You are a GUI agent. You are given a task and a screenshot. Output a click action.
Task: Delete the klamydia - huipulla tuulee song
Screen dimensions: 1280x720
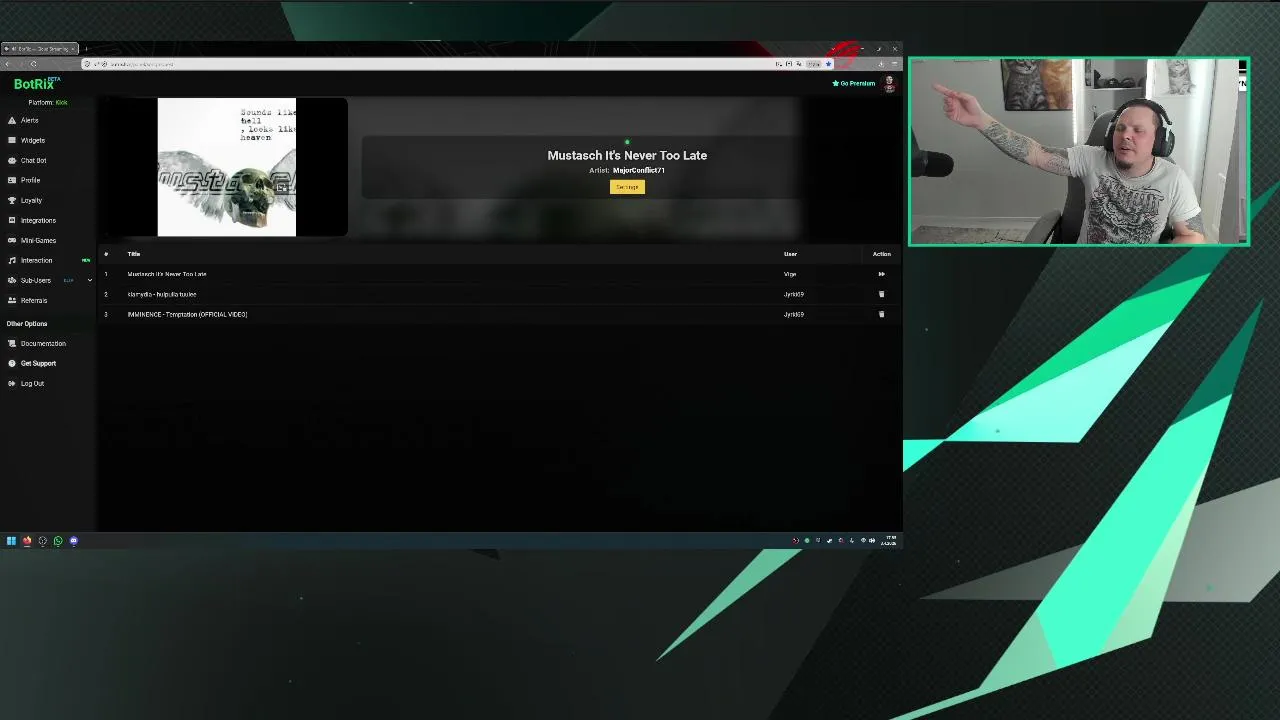(x=881, y=294)
